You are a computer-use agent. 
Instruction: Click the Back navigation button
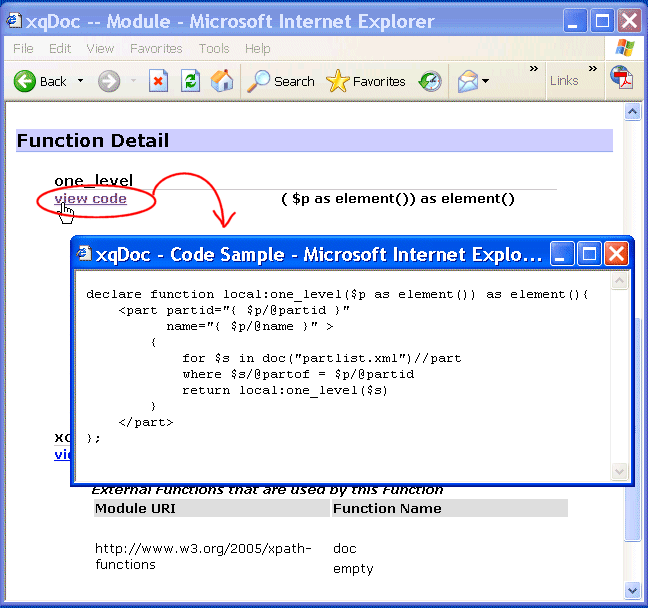(40, 81)
